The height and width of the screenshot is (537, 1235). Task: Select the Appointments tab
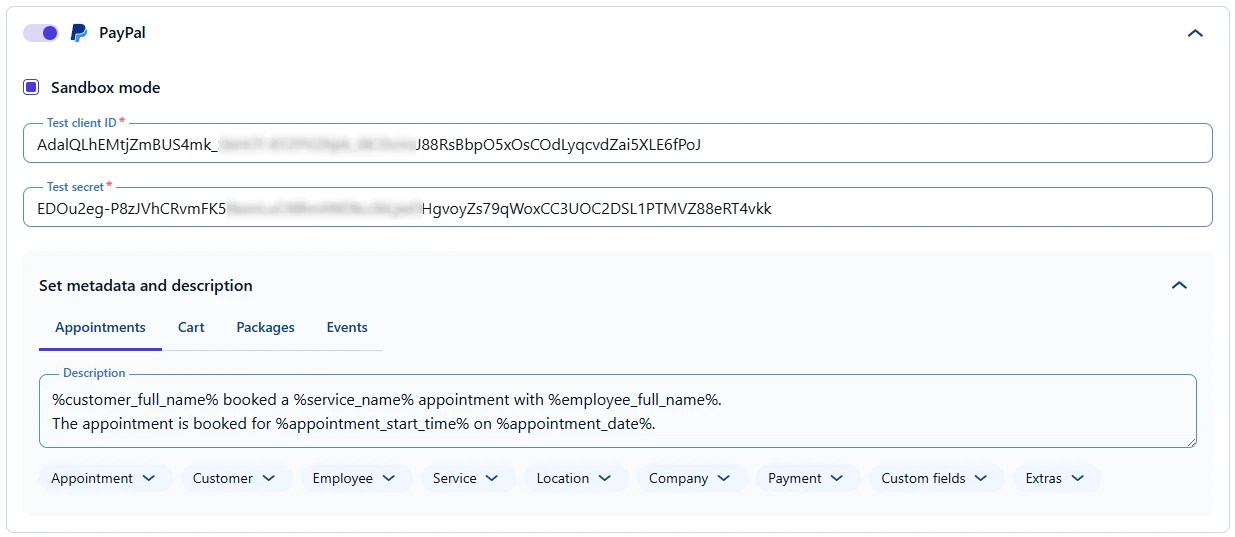pyautogui.click(x=100, y=328)
